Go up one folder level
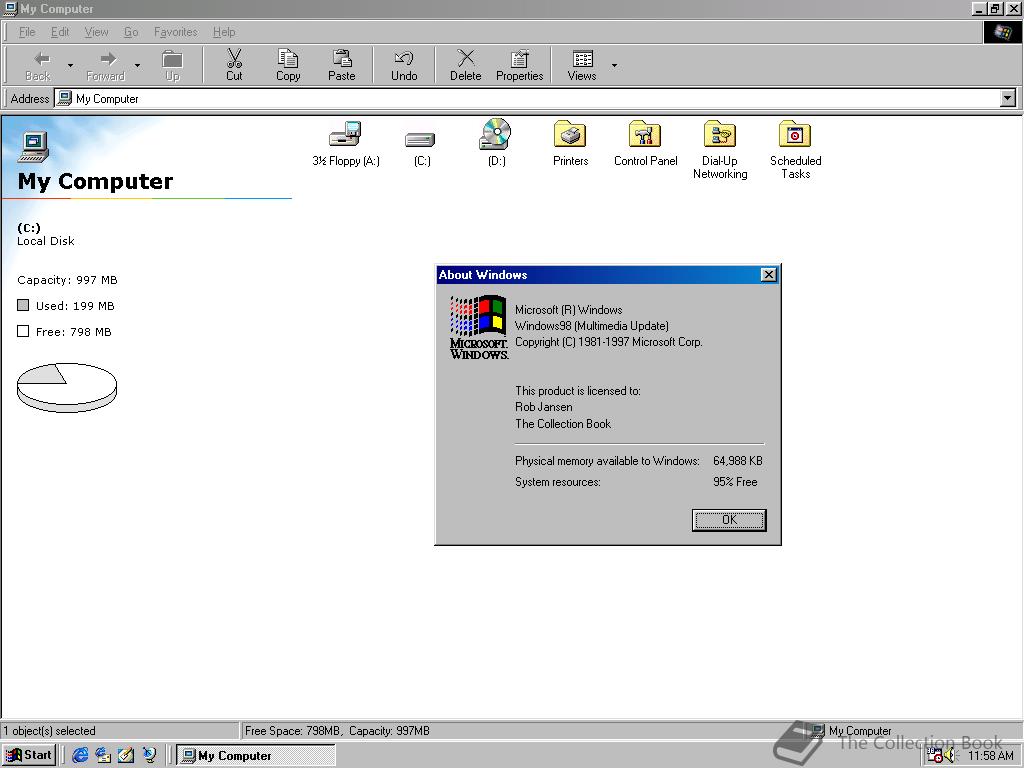 click(x=172, y=65)
